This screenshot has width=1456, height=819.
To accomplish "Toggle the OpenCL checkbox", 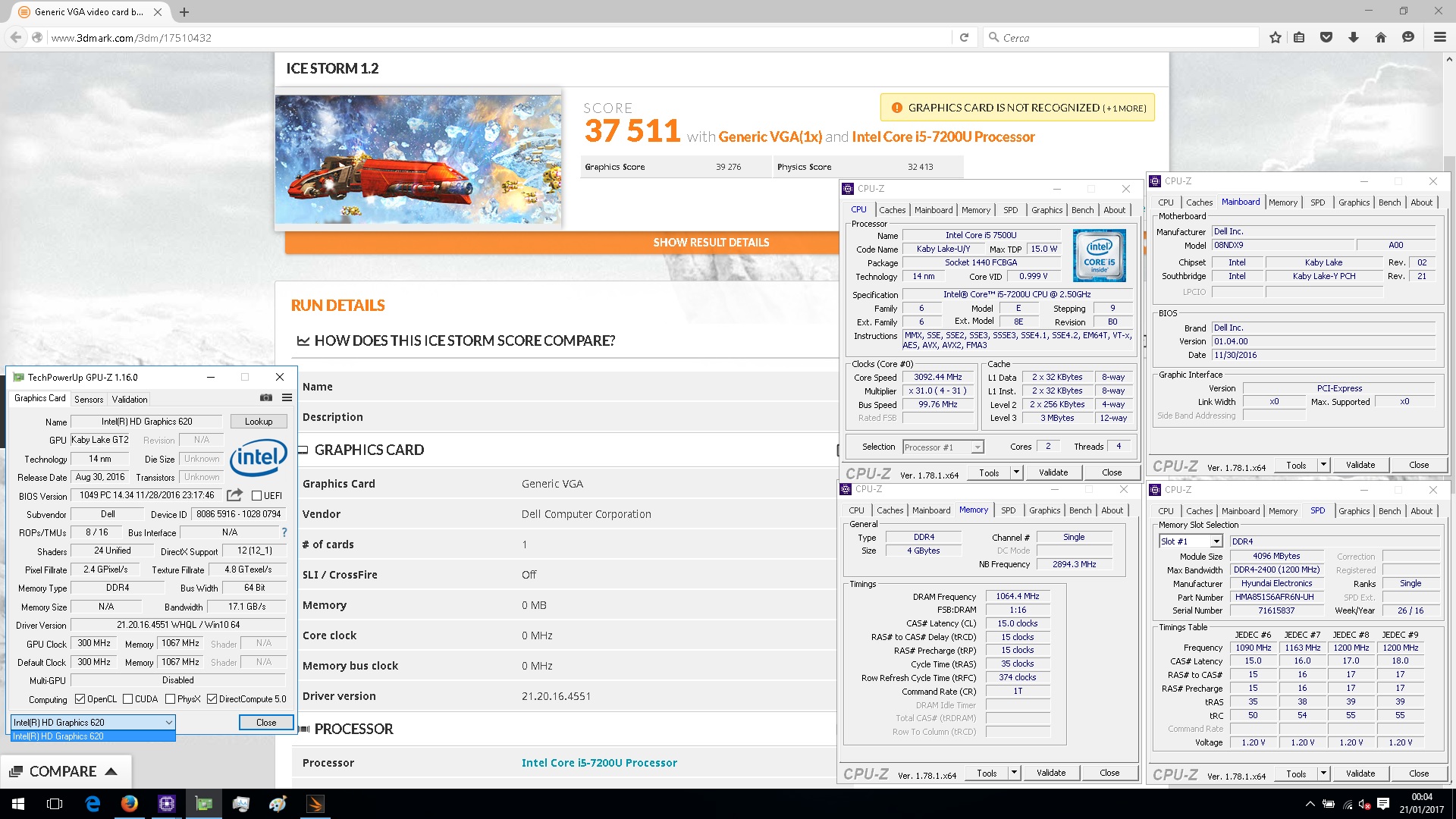I will click(80, 699).
